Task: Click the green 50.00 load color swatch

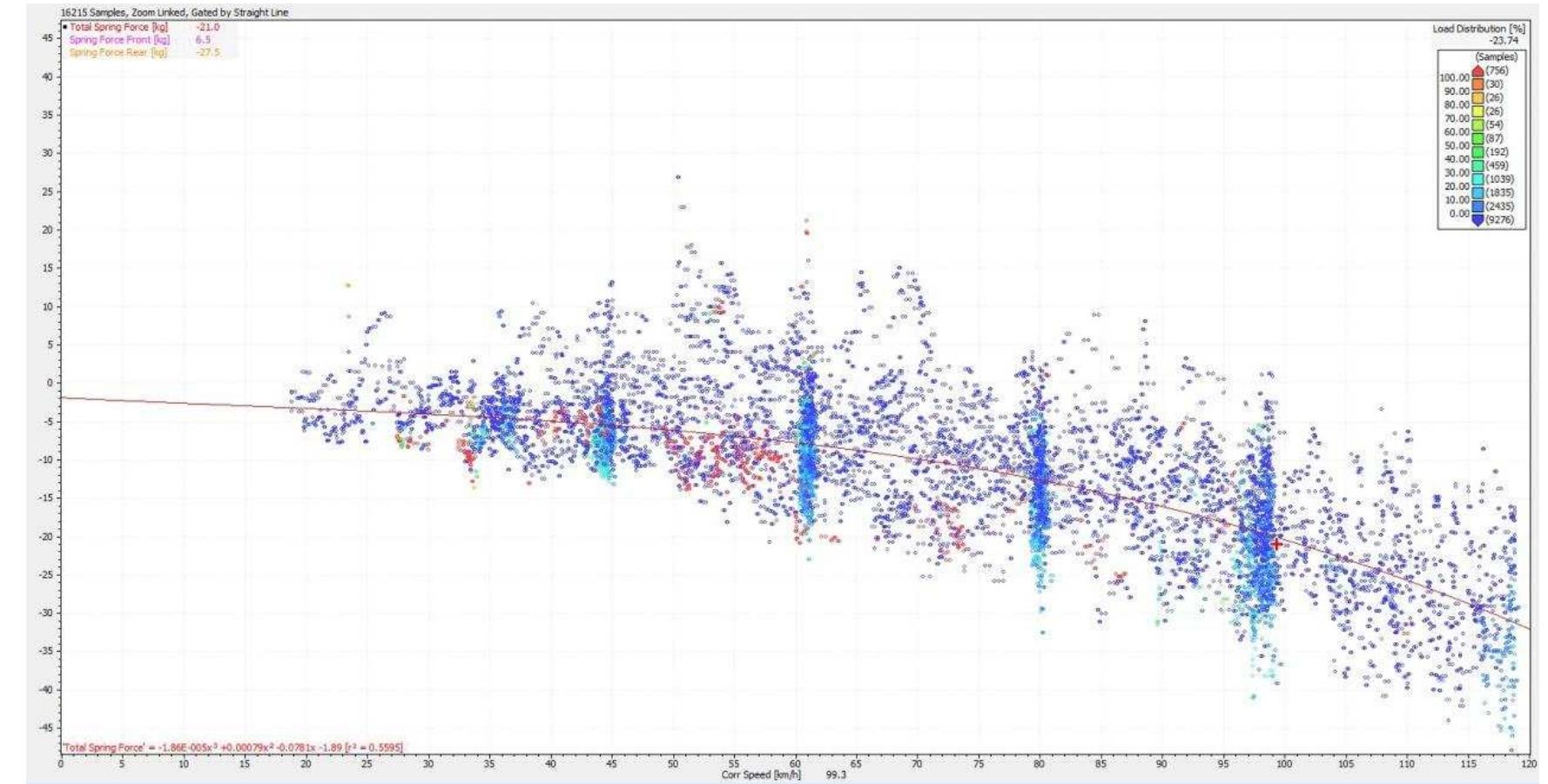Action: (x=1477, y=138)
